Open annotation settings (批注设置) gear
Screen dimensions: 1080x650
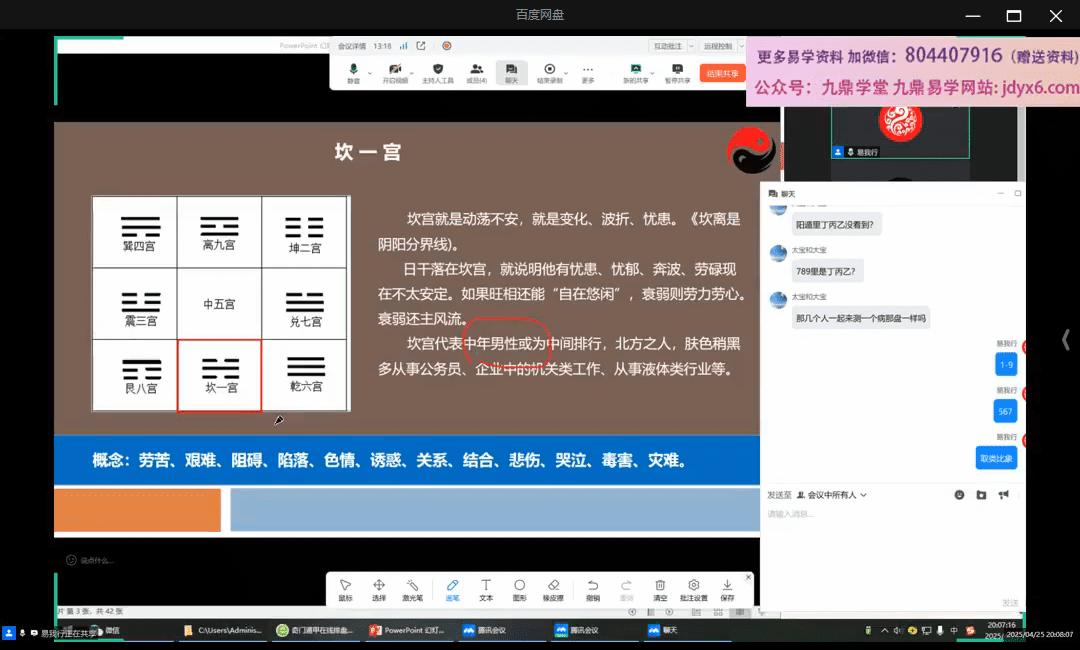tap(693, 589)
